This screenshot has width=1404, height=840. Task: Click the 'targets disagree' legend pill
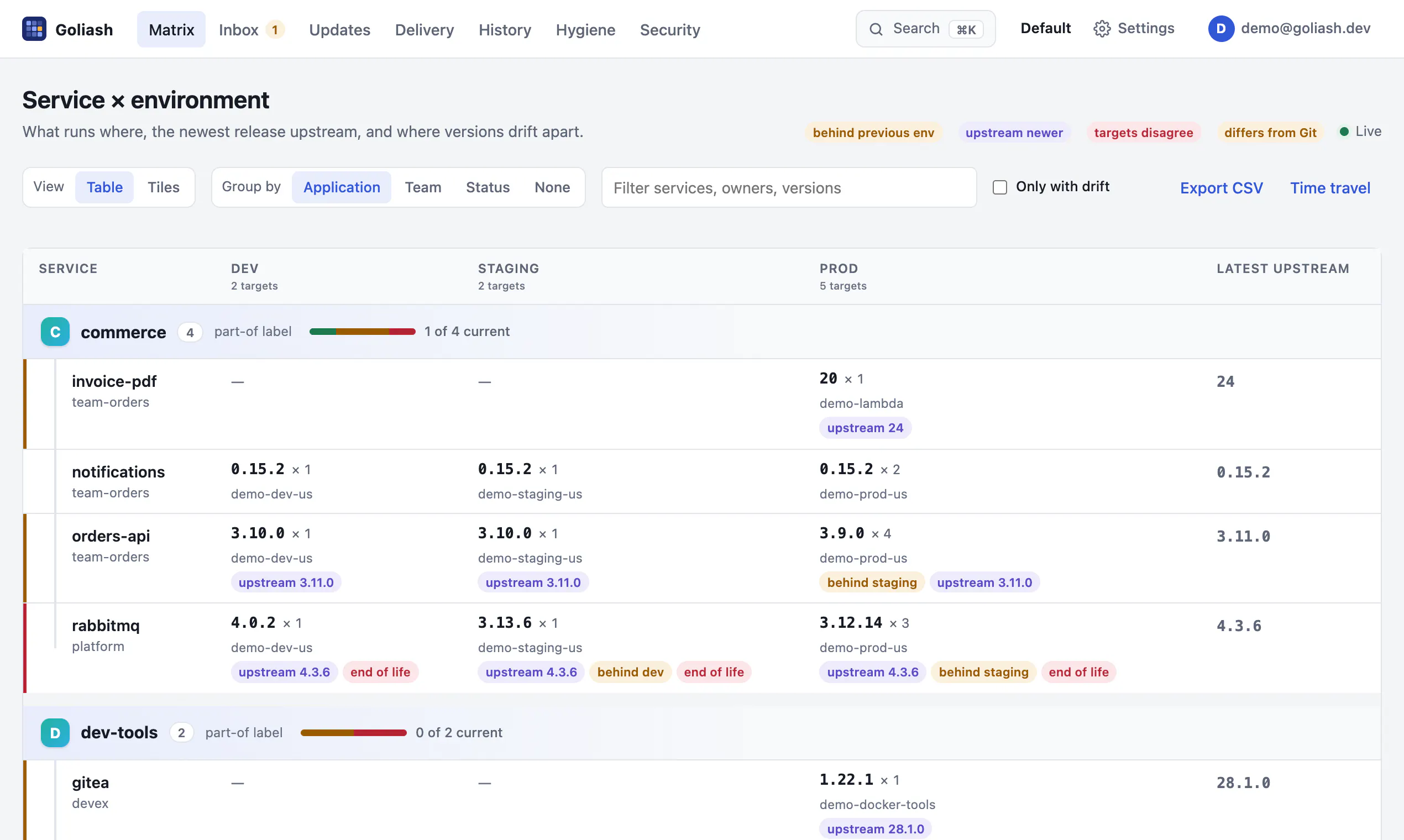point(1143,133)
